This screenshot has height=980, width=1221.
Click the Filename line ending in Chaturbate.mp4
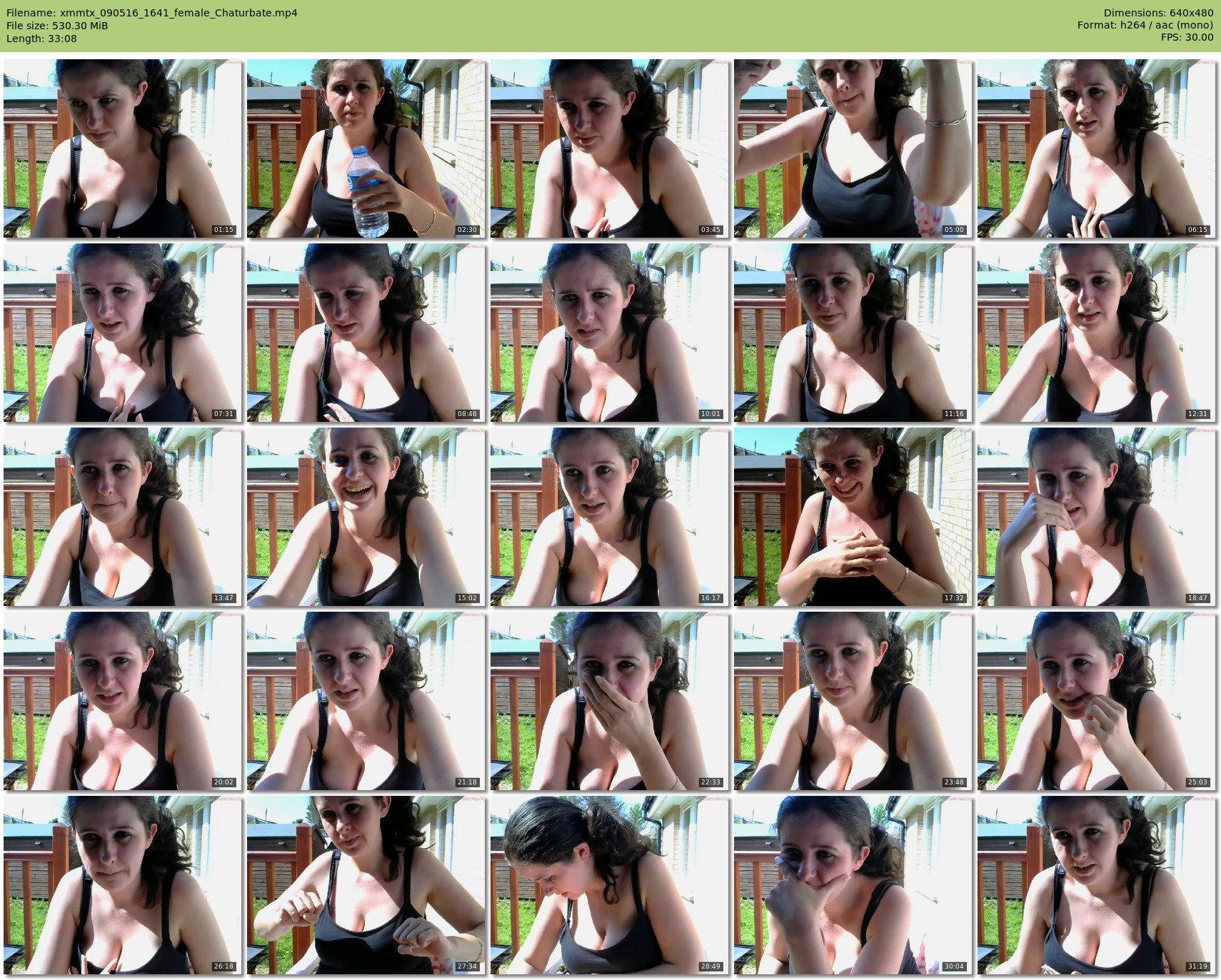pyautogui.click(x=152, y=13)
